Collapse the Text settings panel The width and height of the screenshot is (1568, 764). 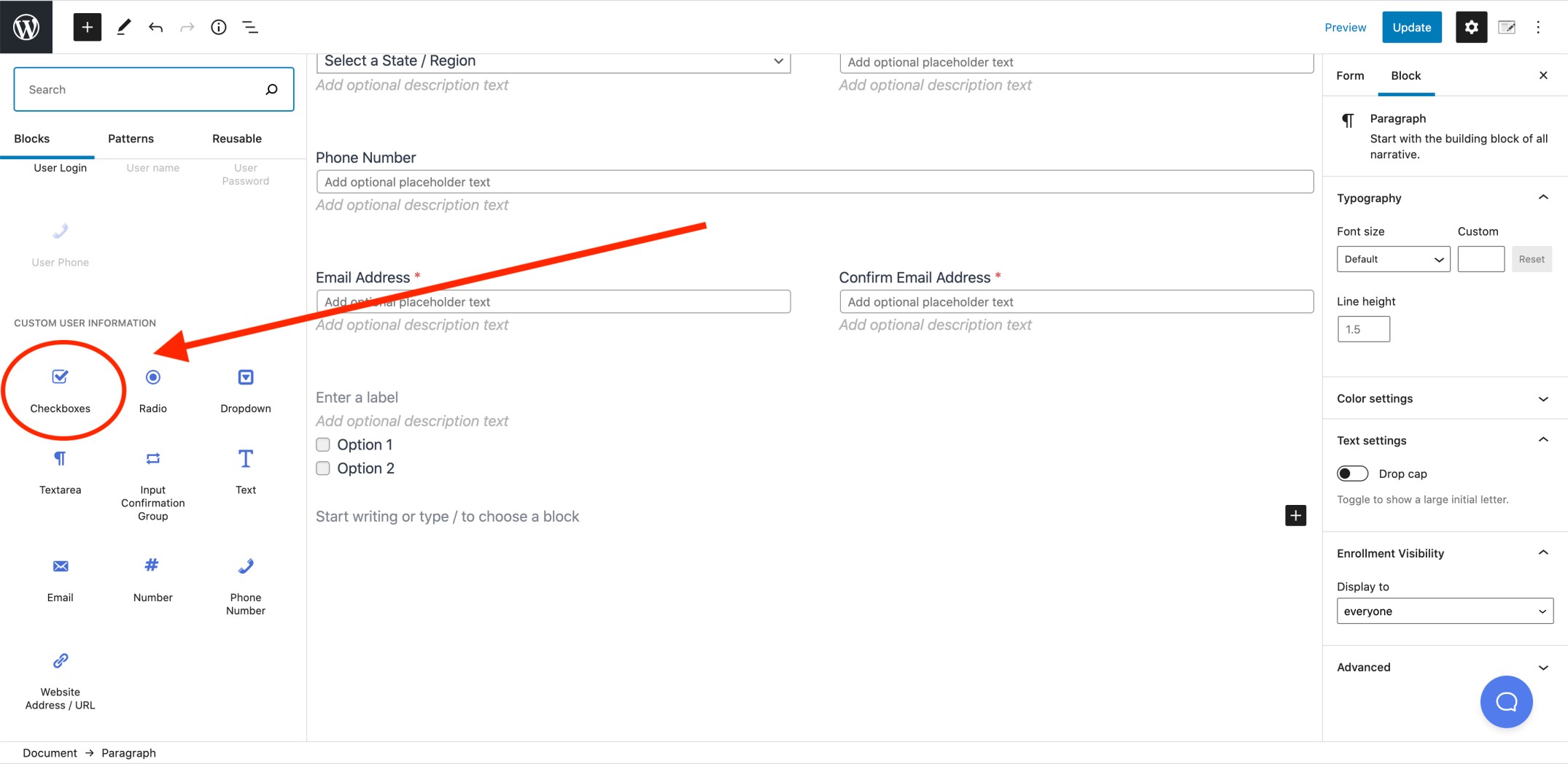[1445, 440]
